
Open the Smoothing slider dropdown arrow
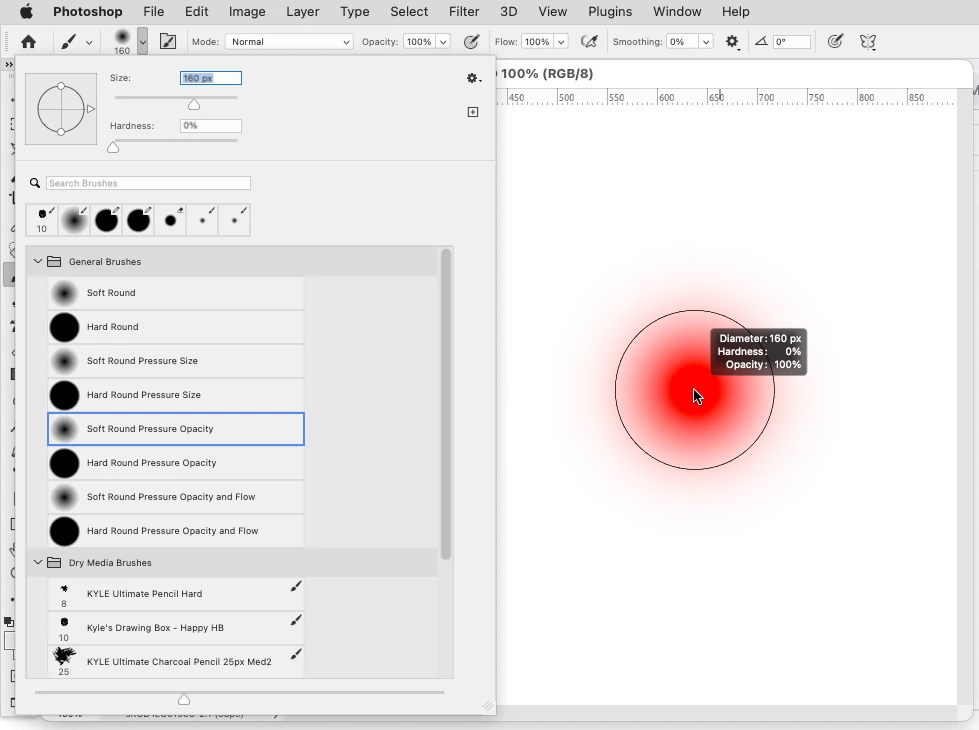click(706, 42)
